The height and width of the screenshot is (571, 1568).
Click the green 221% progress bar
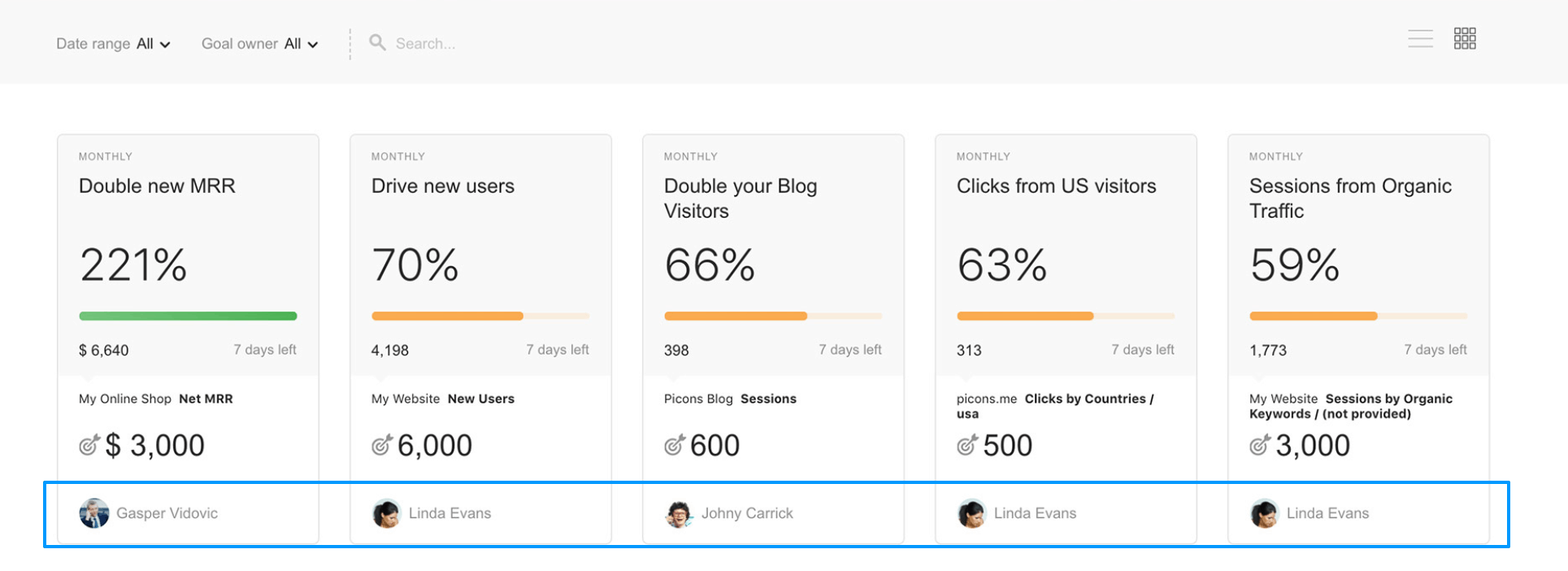pyautogui.click(x=188, y=316)
